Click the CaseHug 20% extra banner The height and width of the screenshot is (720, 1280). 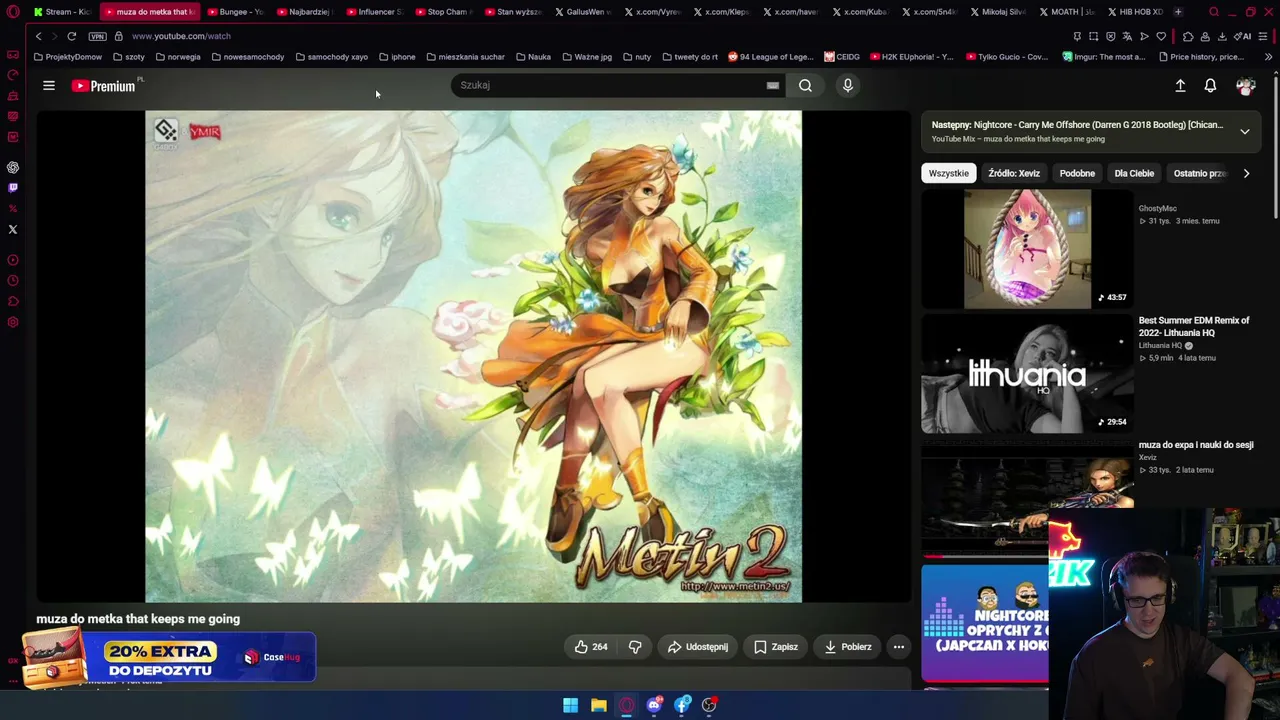pyautogui.click(x=170, y=657)
